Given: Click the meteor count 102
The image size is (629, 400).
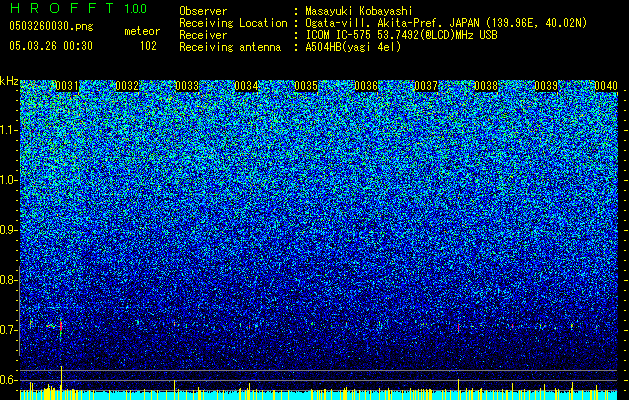Looking at the screenshot, I should pyautogui.click(x=148, y=46).
